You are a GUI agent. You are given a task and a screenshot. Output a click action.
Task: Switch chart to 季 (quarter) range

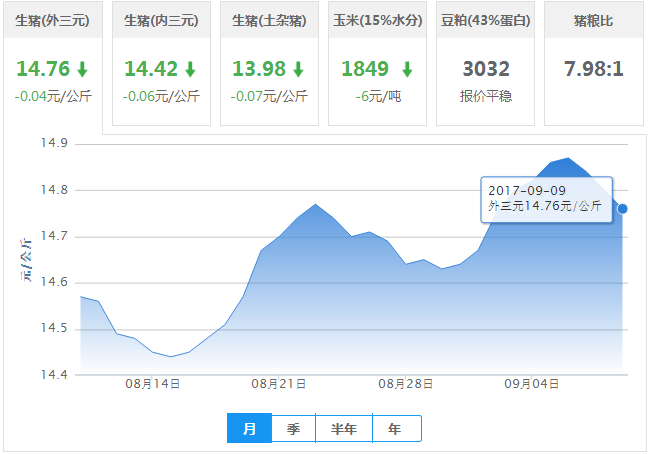294,429
